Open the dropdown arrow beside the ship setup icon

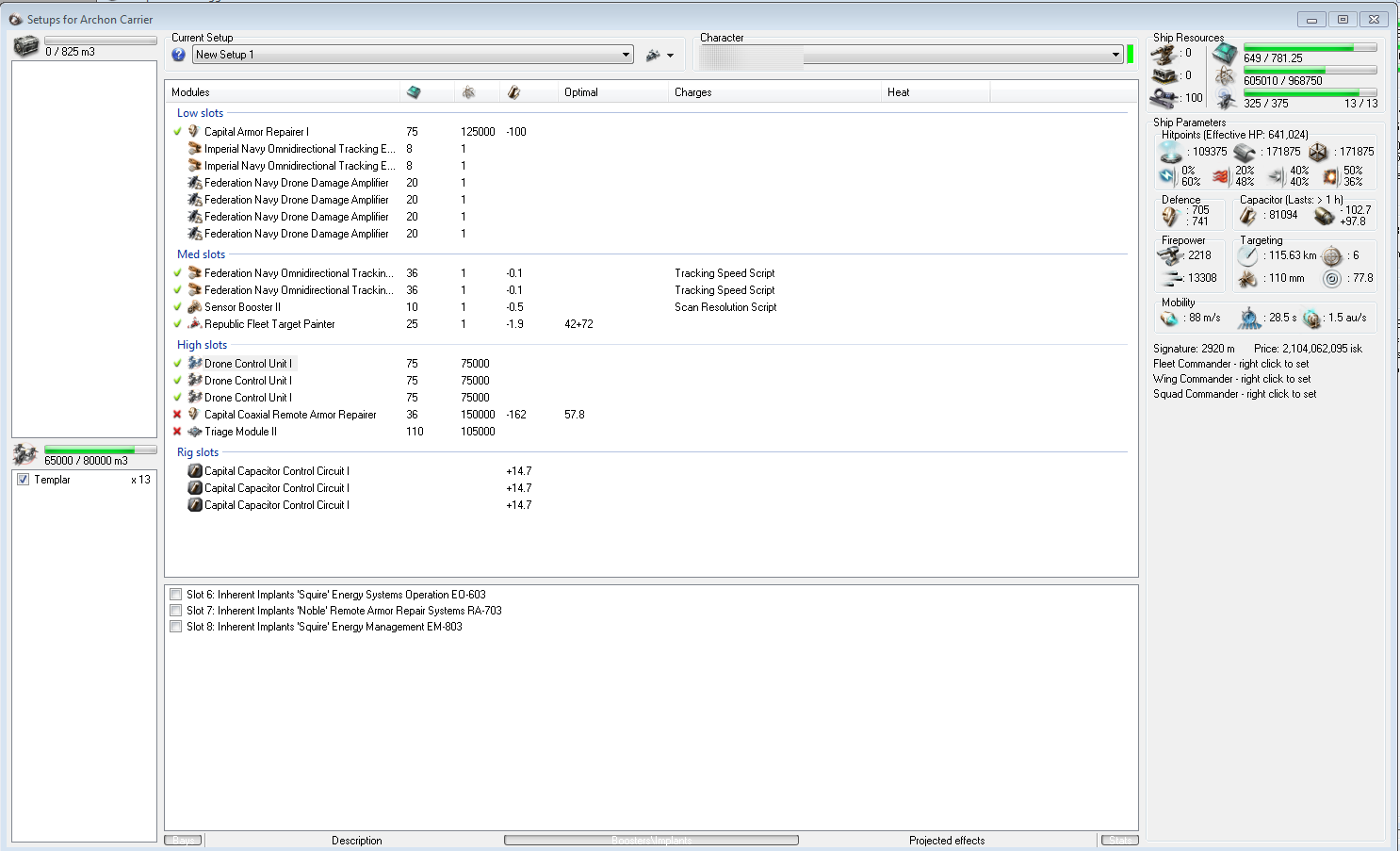671,56
